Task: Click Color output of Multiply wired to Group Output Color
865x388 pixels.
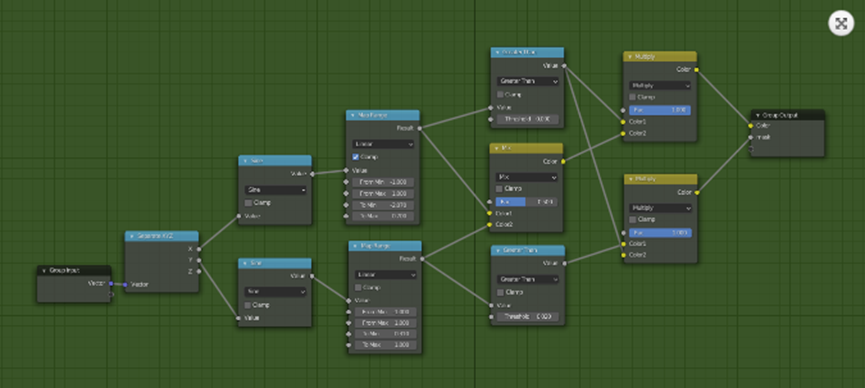Action: point(696,70)
